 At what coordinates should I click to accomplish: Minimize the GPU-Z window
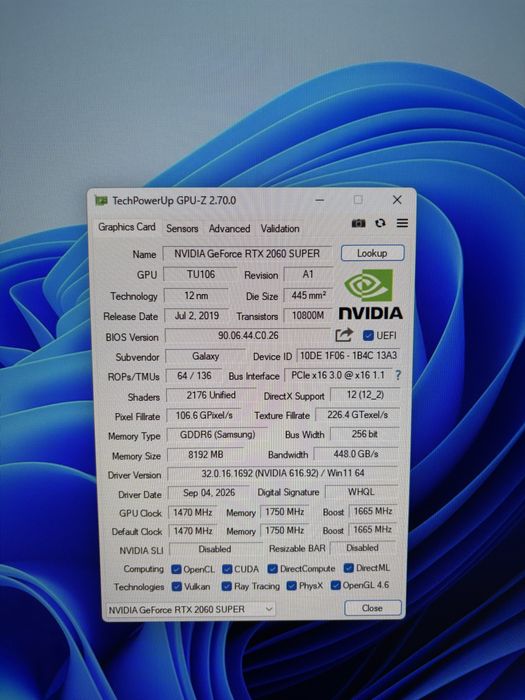[320, 200]
